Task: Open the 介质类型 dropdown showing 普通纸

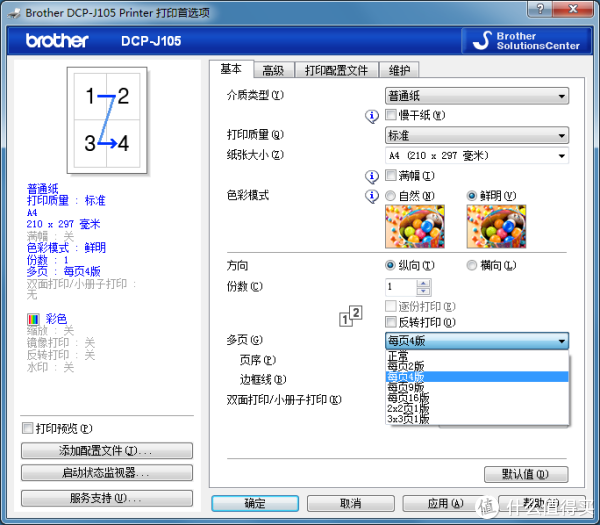Action: click(477, 96)
